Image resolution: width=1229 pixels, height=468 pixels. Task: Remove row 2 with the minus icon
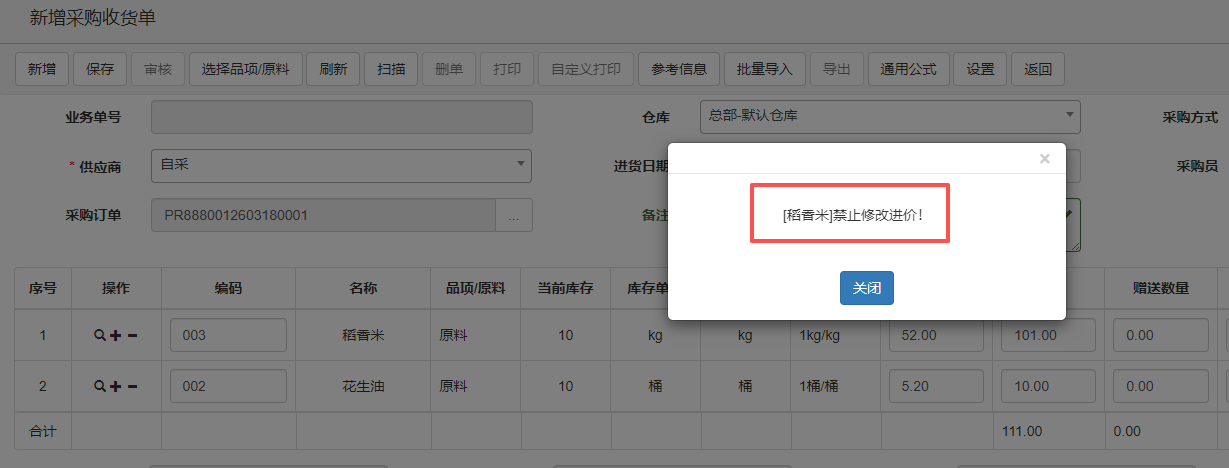click(132, 387)
